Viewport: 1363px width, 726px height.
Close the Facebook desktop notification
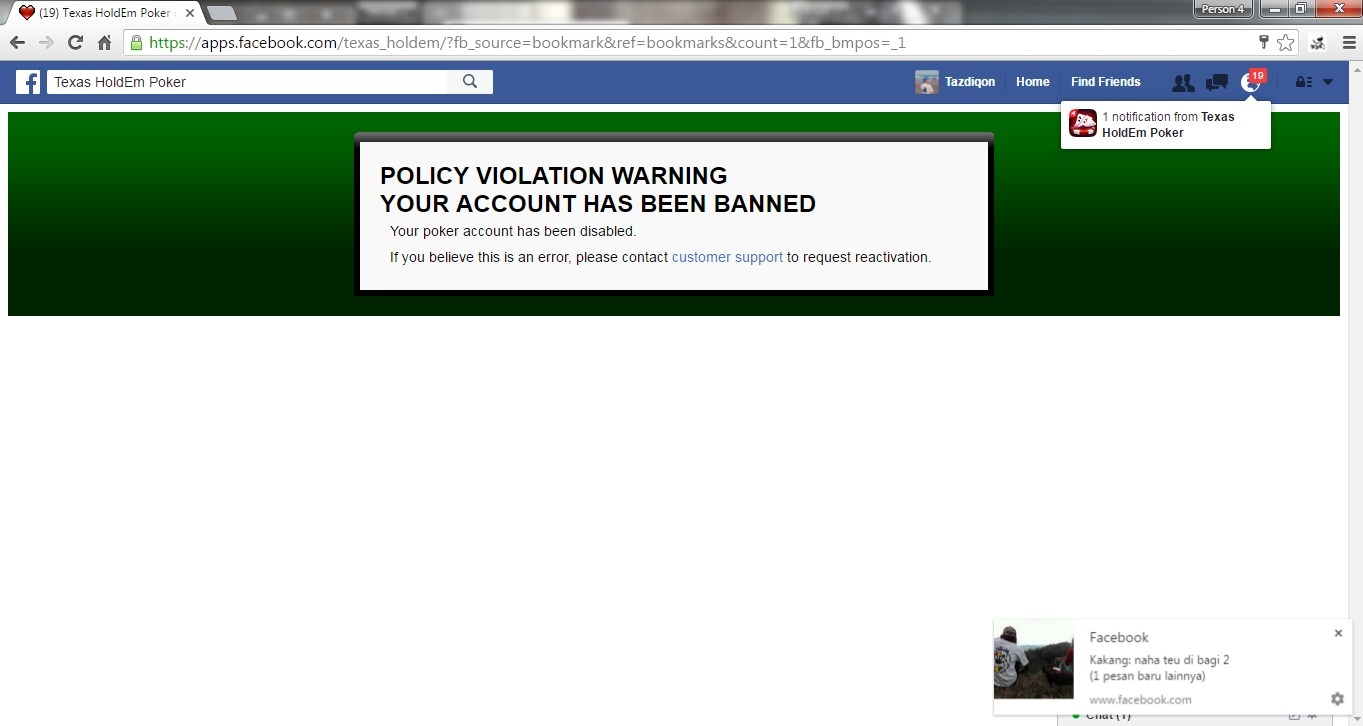click(x=1338, y=633)
